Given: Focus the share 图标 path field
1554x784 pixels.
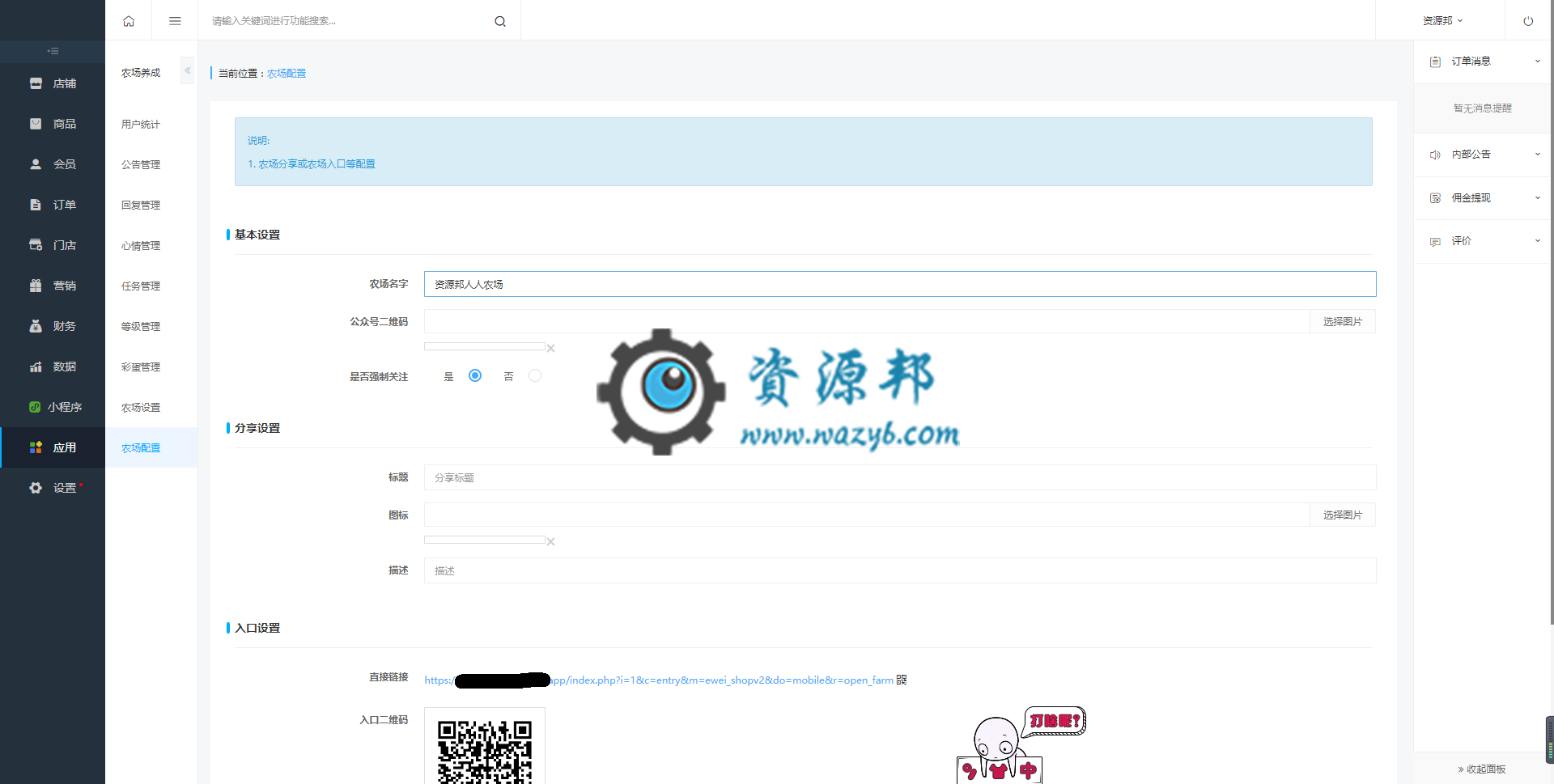Looking at the screenshot, I should tap(867, 515).
